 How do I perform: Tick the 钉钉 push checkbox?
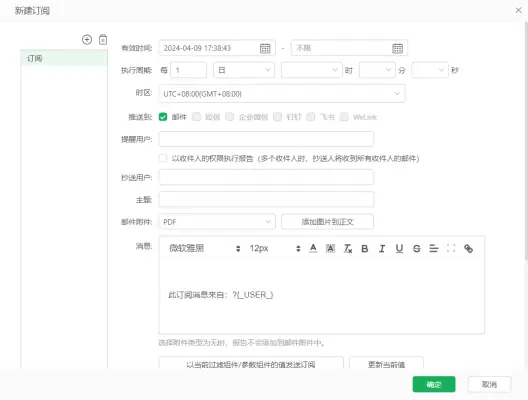277,117
